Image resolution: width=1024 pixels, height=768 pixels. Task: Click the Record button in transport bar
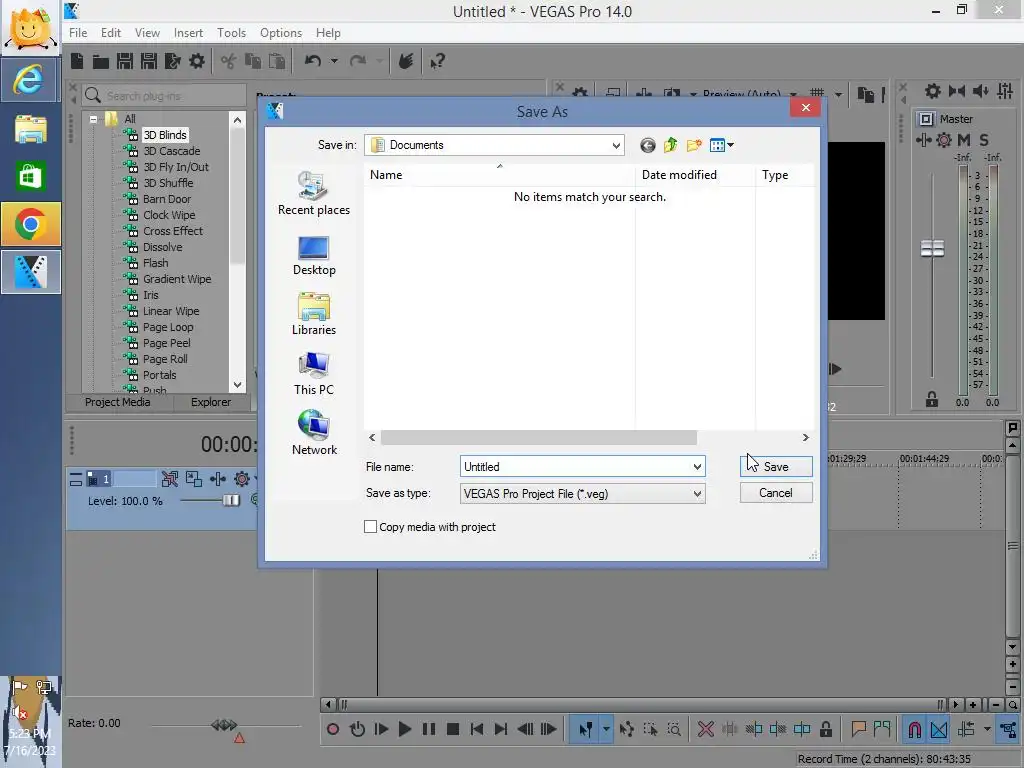pyautogui.click(x=333, y=729)
